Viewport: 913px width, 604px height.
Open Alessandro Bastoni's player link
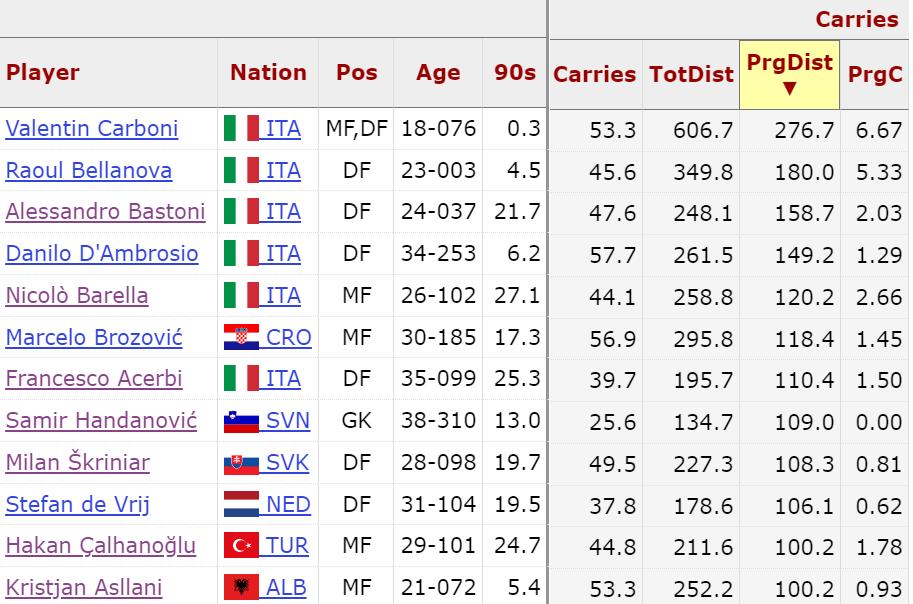point(105,212)
